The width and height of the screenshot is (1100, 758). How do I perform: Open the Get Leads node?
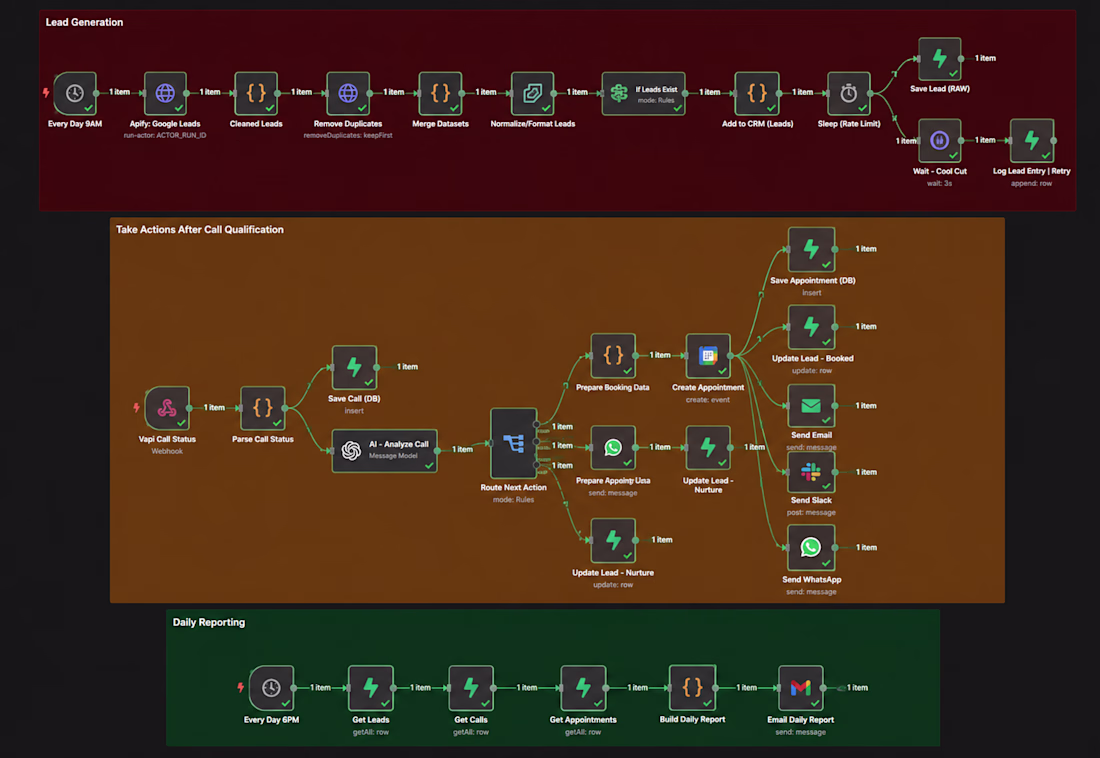(x=371, y=689)
